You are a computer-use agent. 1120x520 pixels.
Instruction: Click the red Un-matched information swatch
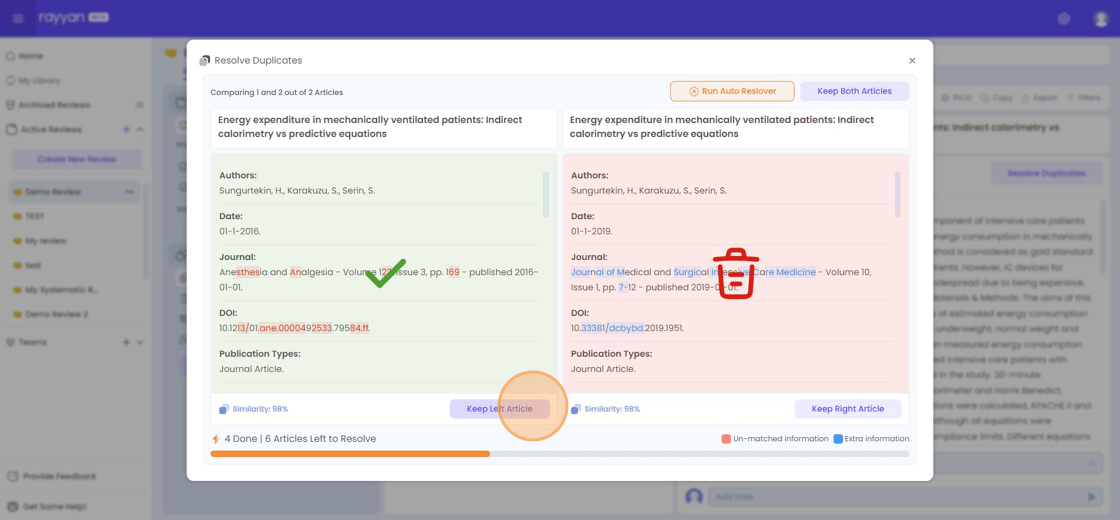pyautogui.click(x=726, y=439)
